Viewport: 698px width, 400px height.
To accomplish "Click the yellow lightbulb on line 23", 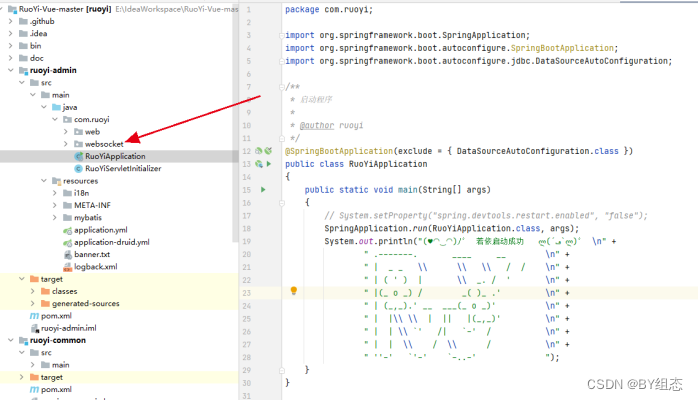I will (294, 291).
